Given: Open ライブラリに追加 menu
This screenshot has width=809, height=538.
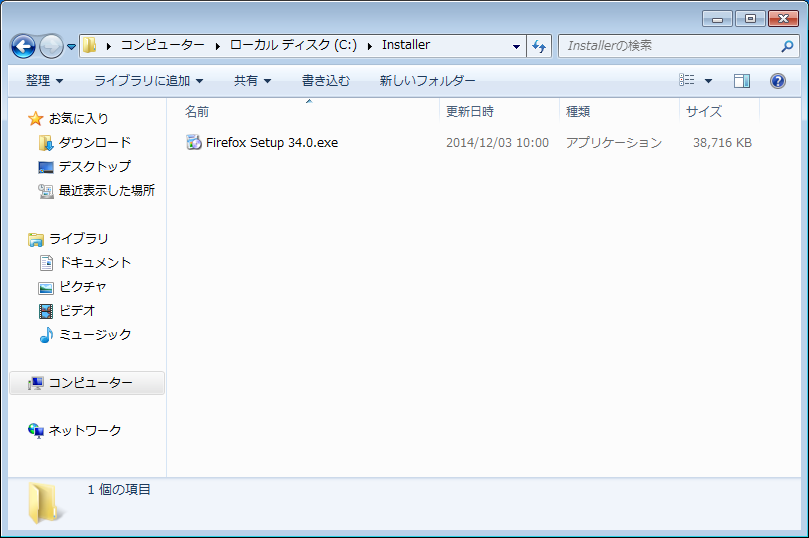Looking at the screenshot, I should pyautogui.click(x=149, y=81).
